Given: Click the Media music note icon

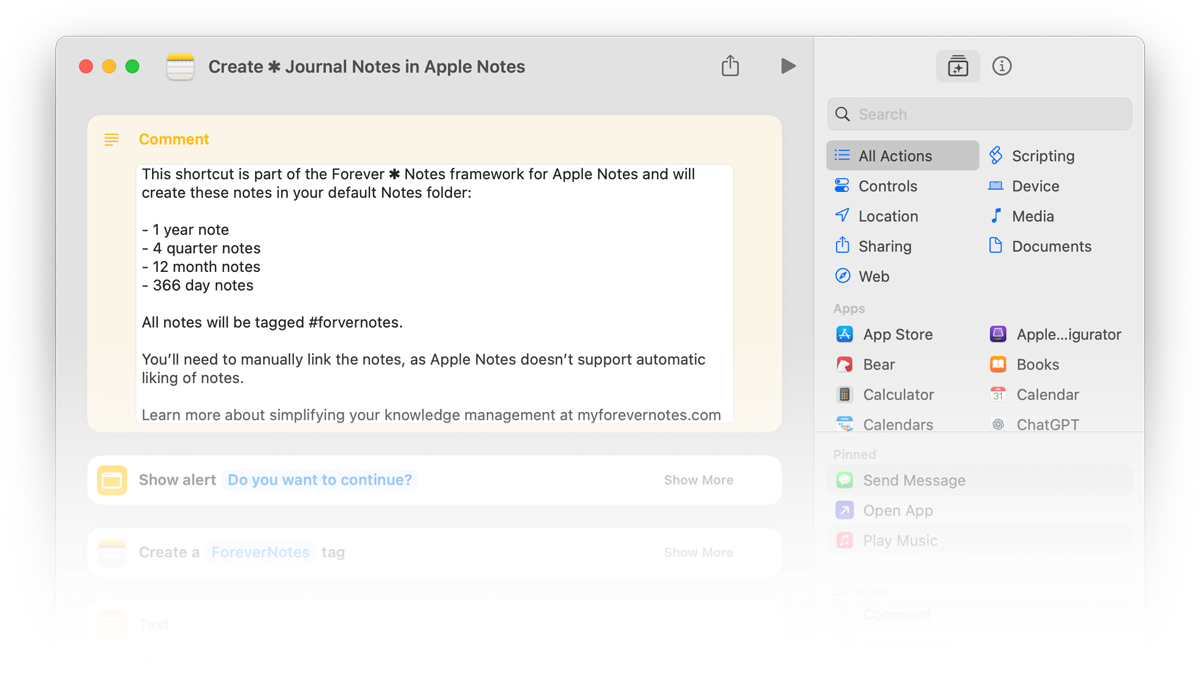Looking at the screenshot, I should [x=996, y=216].
